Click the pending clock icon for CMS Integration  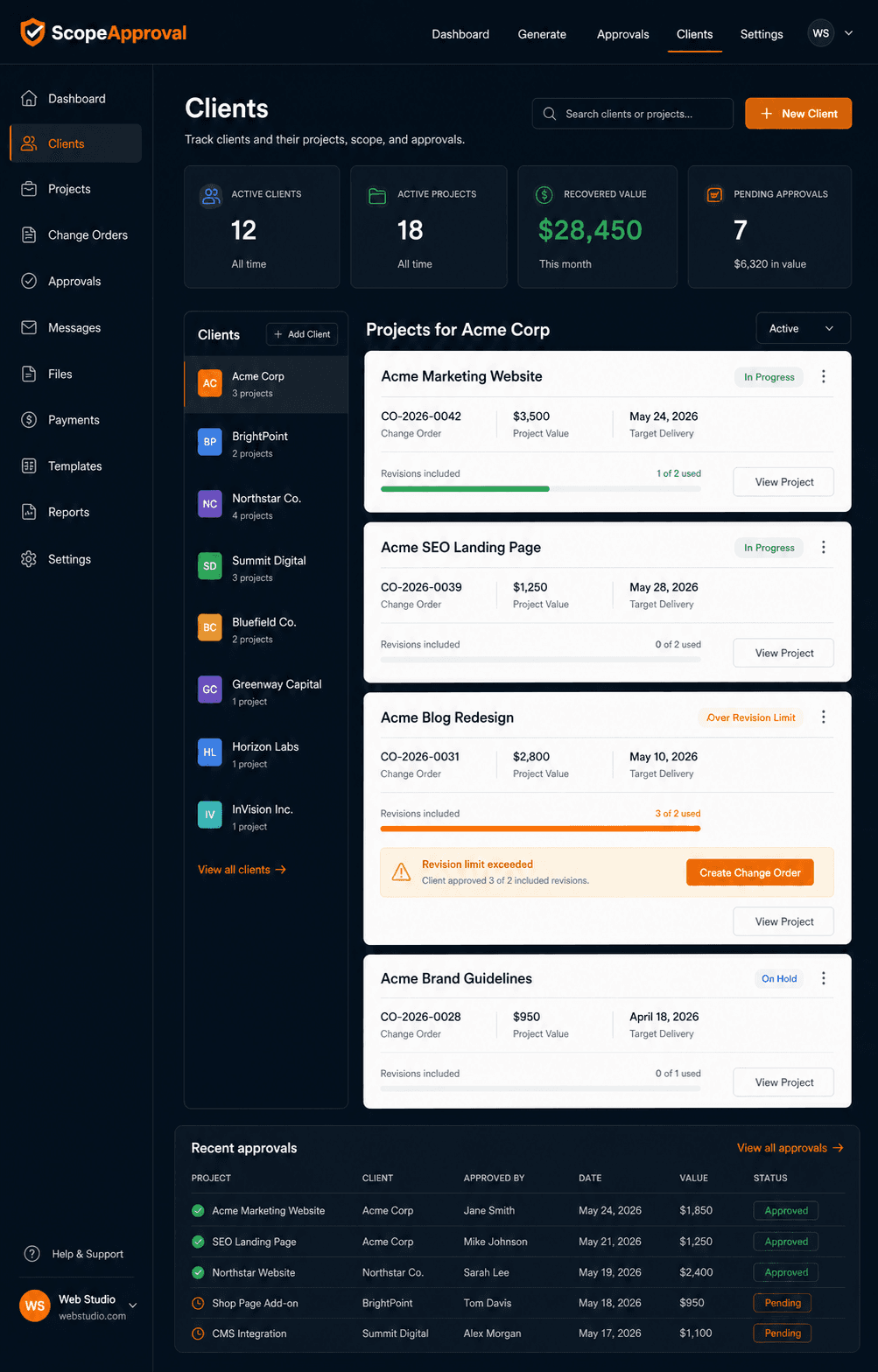[198, 1333]
